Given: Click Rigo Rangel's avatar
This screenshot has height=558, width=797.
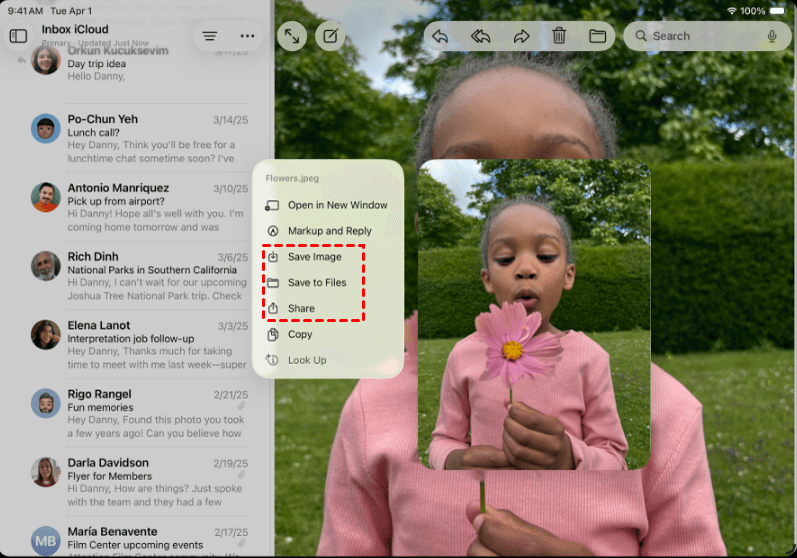Looking at the screenshot, I should (46, 404).
